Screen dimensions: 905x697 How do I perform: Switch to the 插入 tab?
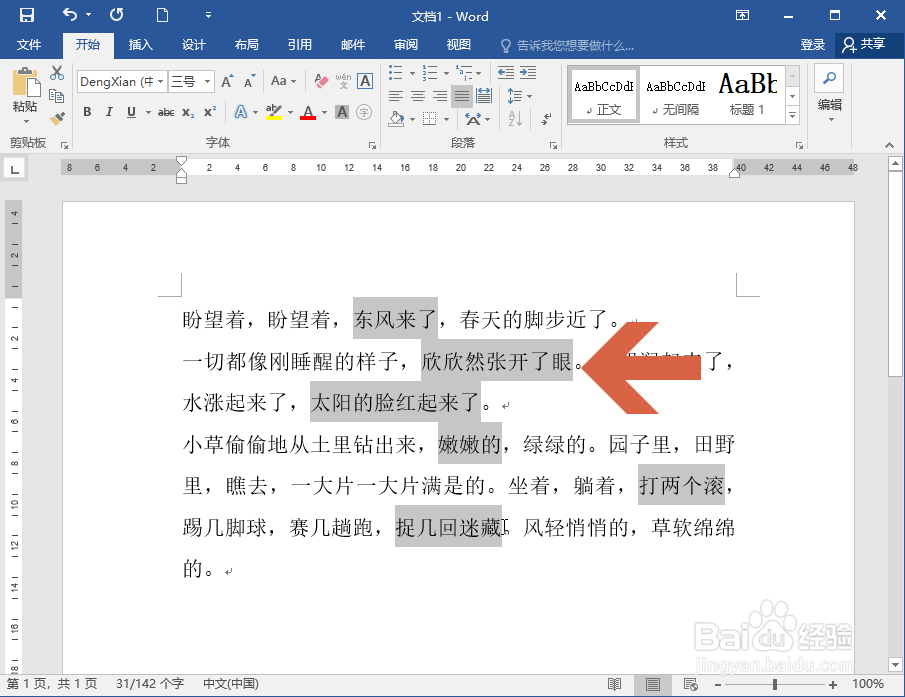140,44
